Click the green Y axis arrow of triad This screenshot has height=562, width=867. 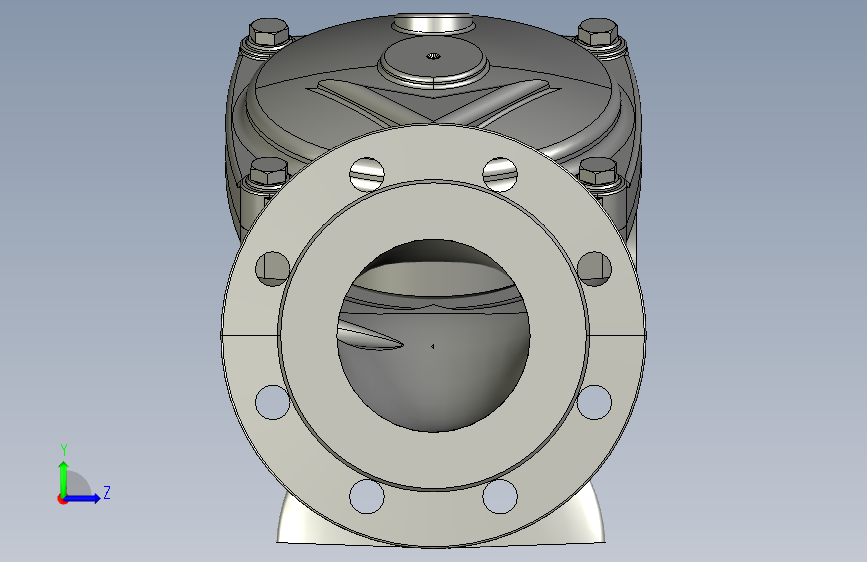point(64,478)
